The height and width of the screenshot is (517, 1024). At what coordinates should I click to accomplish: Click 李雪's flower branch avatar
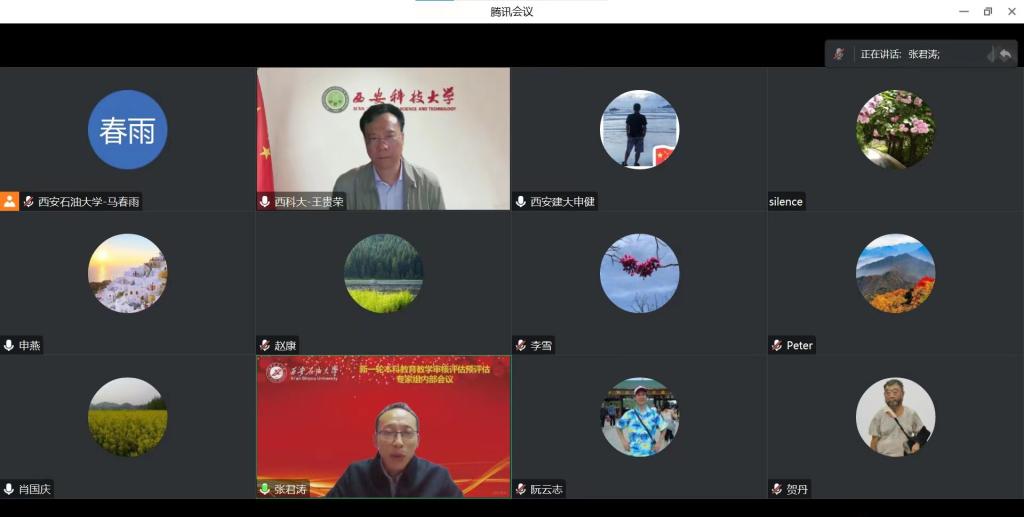639,273
